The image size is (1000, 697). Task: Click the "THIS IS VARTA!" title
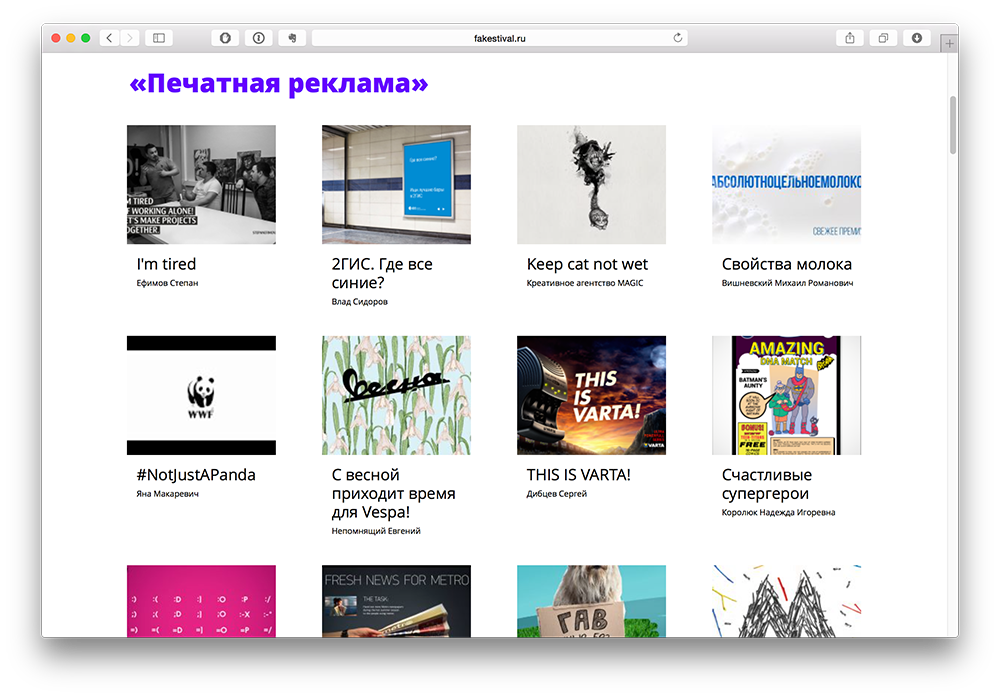pyautogui.click(x=578, y=475)
